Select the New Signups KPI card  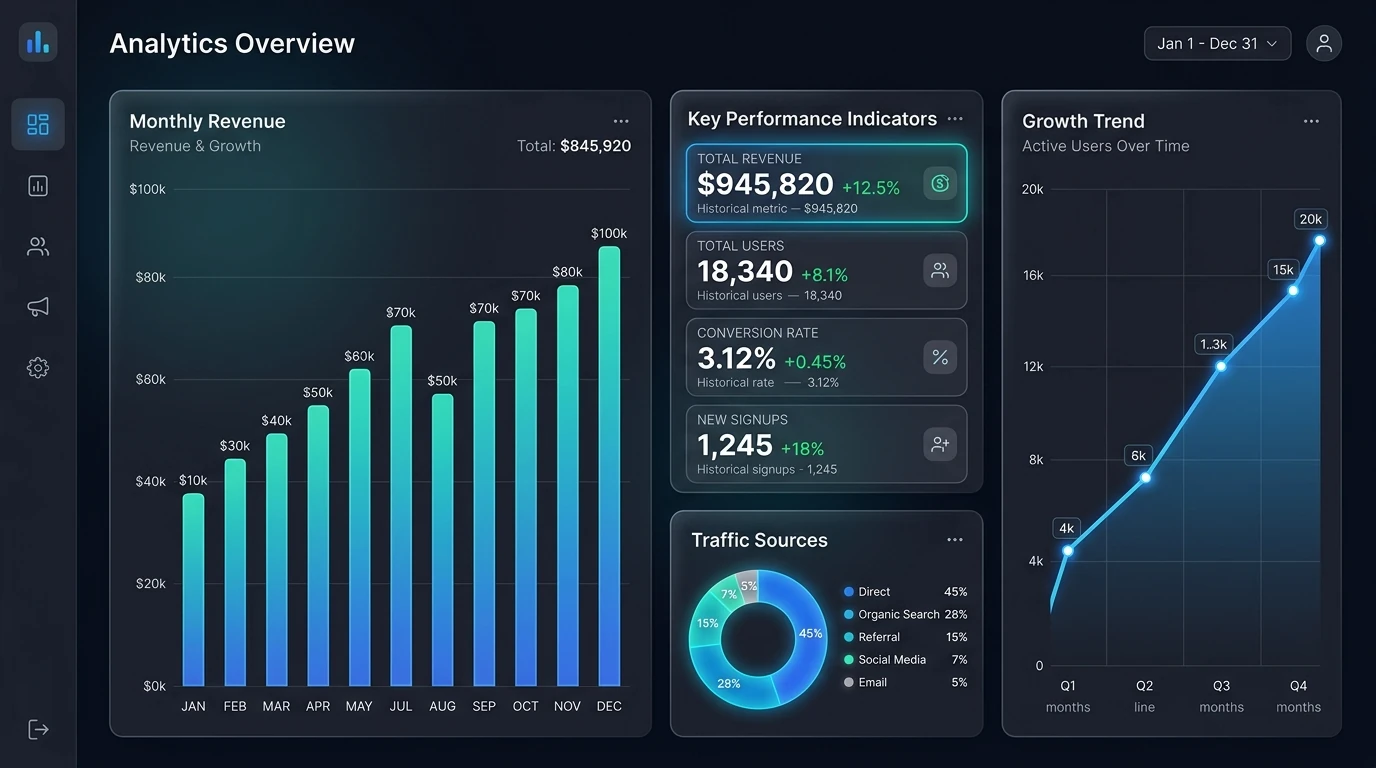point(827,444)
